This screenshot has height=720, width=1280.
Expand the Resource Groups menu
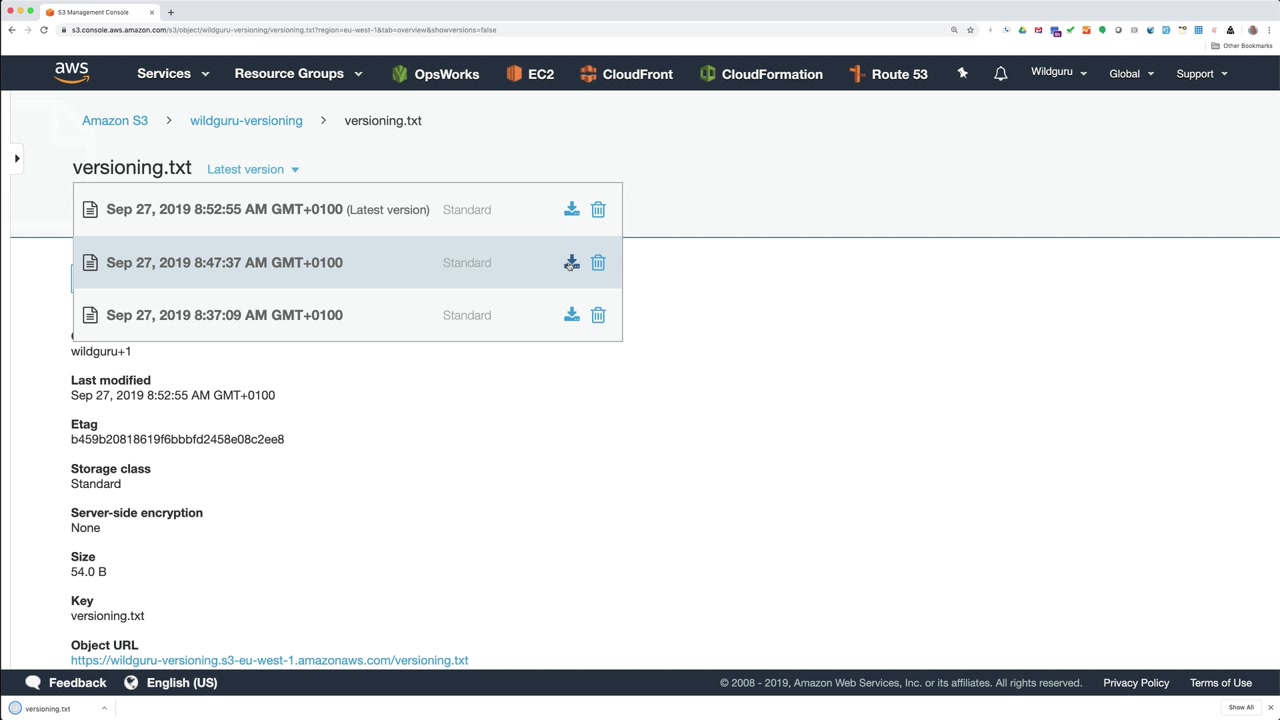tap(298, 73)
